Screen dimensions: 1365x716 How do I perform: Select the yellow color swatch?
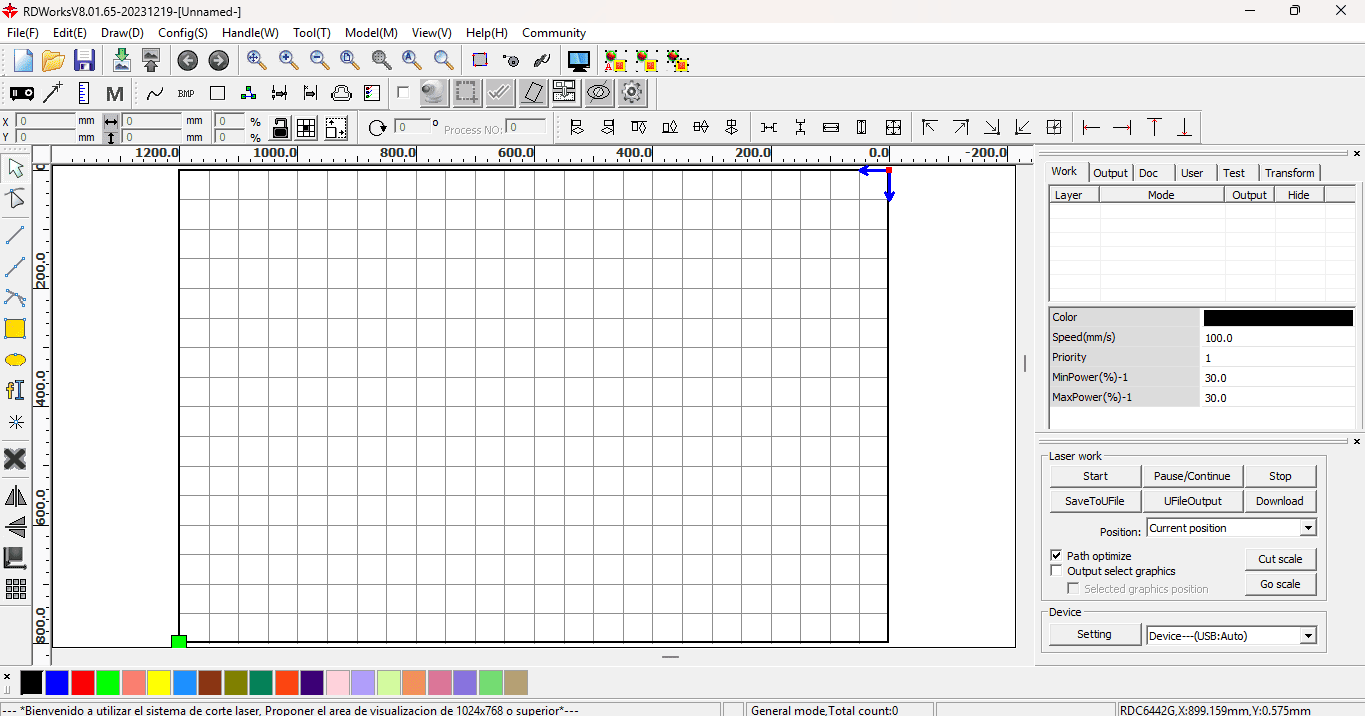coord(159,683)
